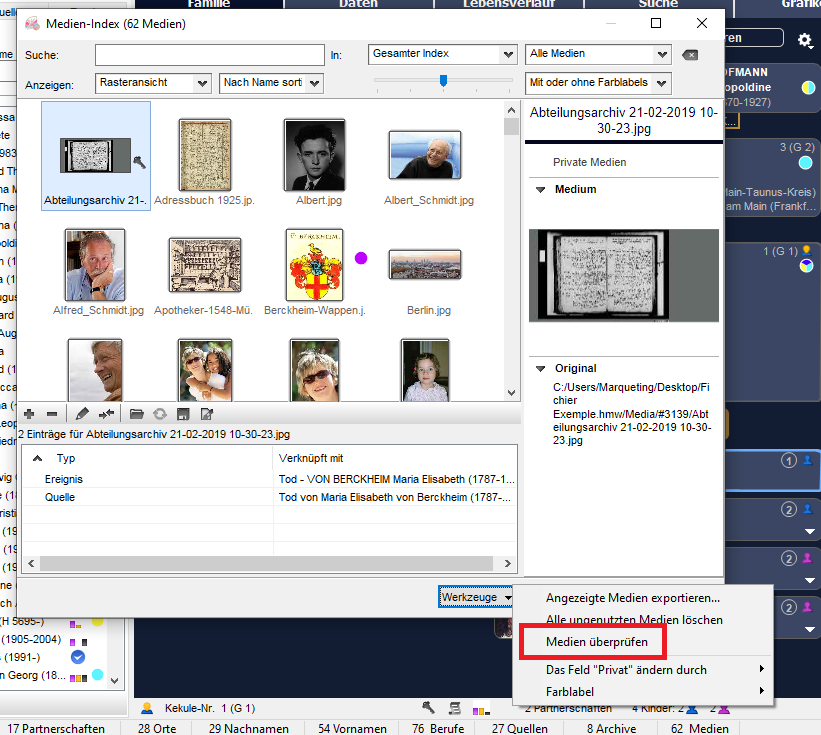Click the pencil edit icon in media toolbar
The width and height of the screenshot is (821, 735).
click(82, 414)
